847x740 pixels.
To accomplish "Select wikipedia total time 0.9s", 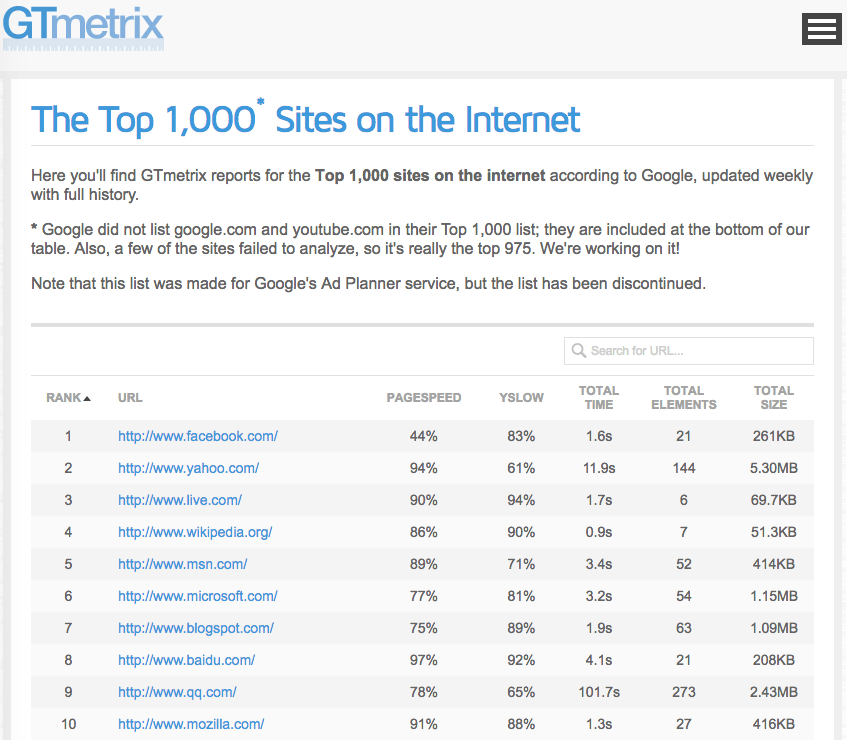I will [x=599, y=532].
